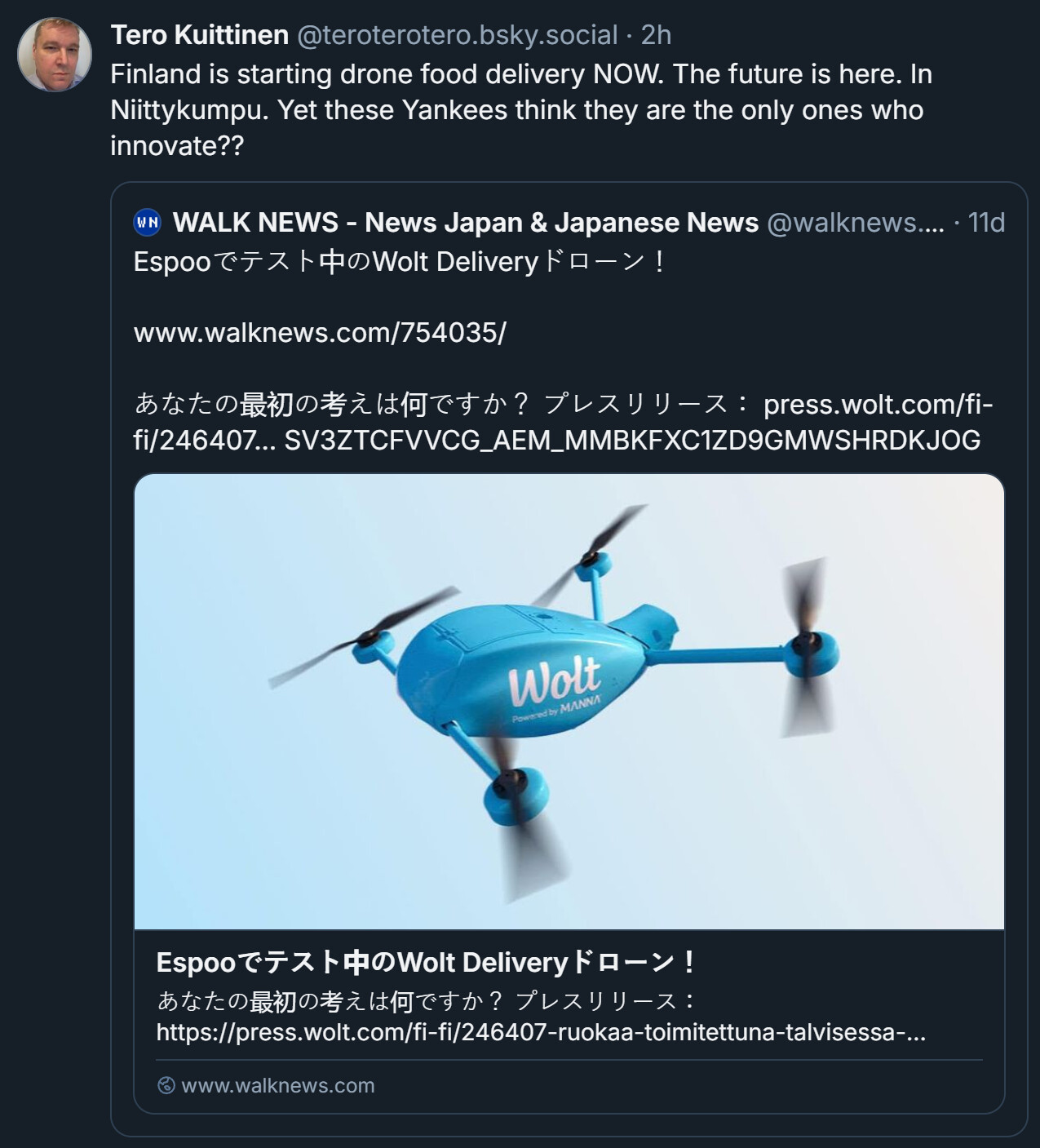
Task: Open Tero Kuittinen display name link
Action: point(200,35)
